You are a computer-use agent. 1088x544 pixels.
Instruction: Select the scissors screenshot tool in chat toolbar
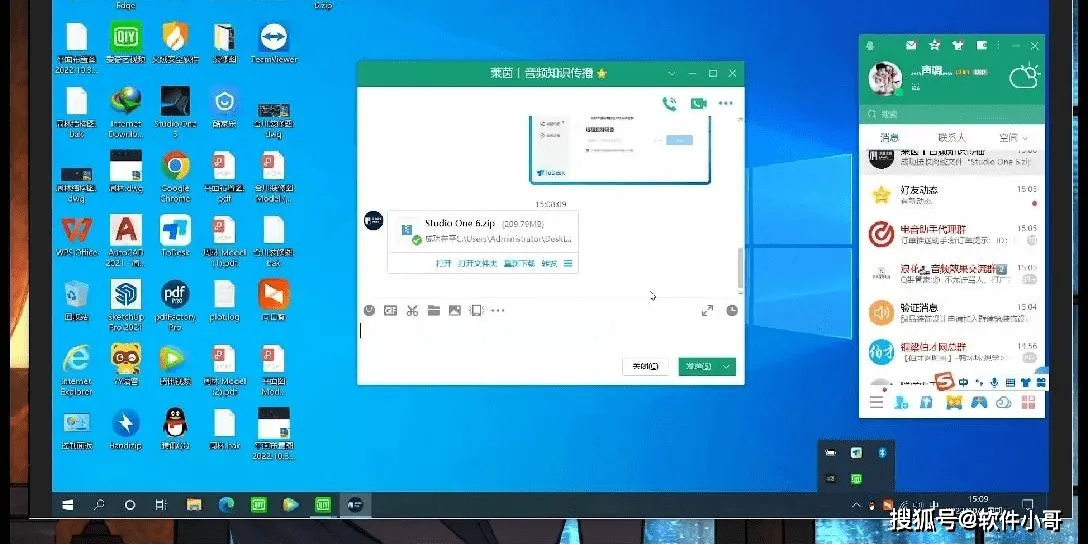click(412, 311)
